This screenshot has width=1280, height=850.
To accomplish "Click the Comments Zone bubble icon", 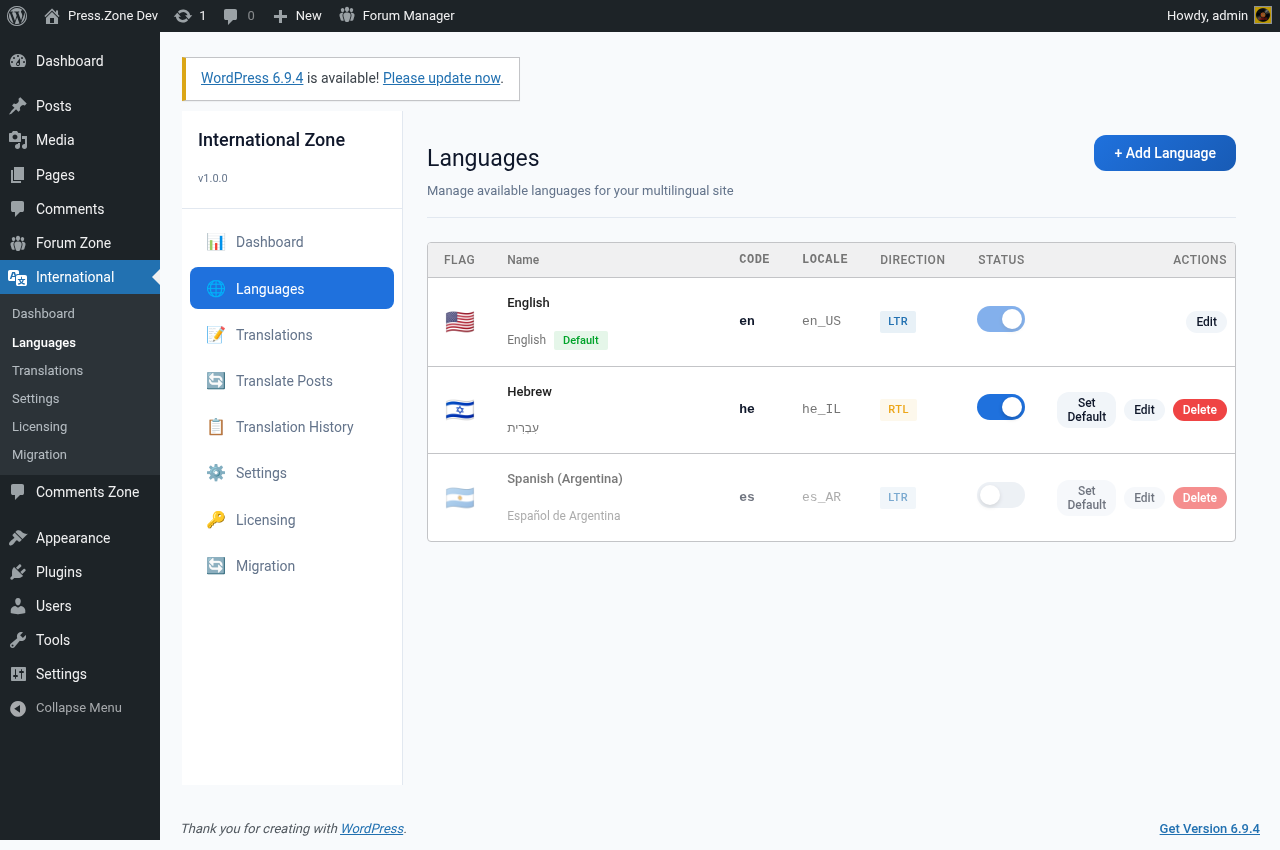I will point(18,492).
